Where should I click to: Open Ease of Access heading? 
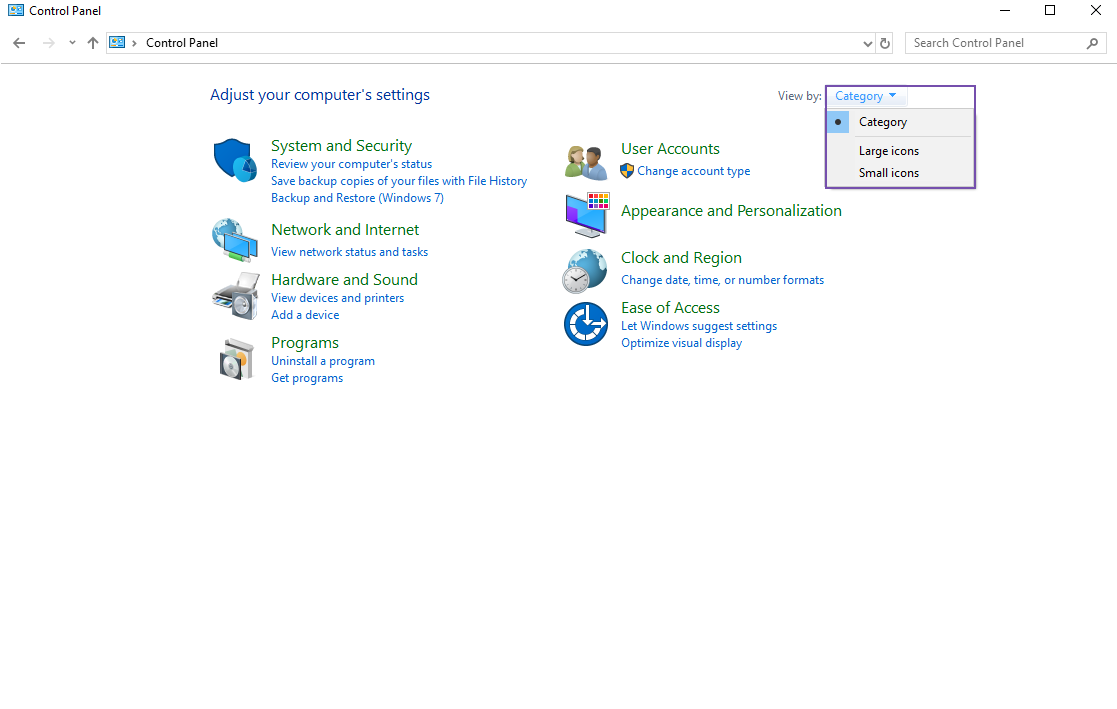(670, 308)
